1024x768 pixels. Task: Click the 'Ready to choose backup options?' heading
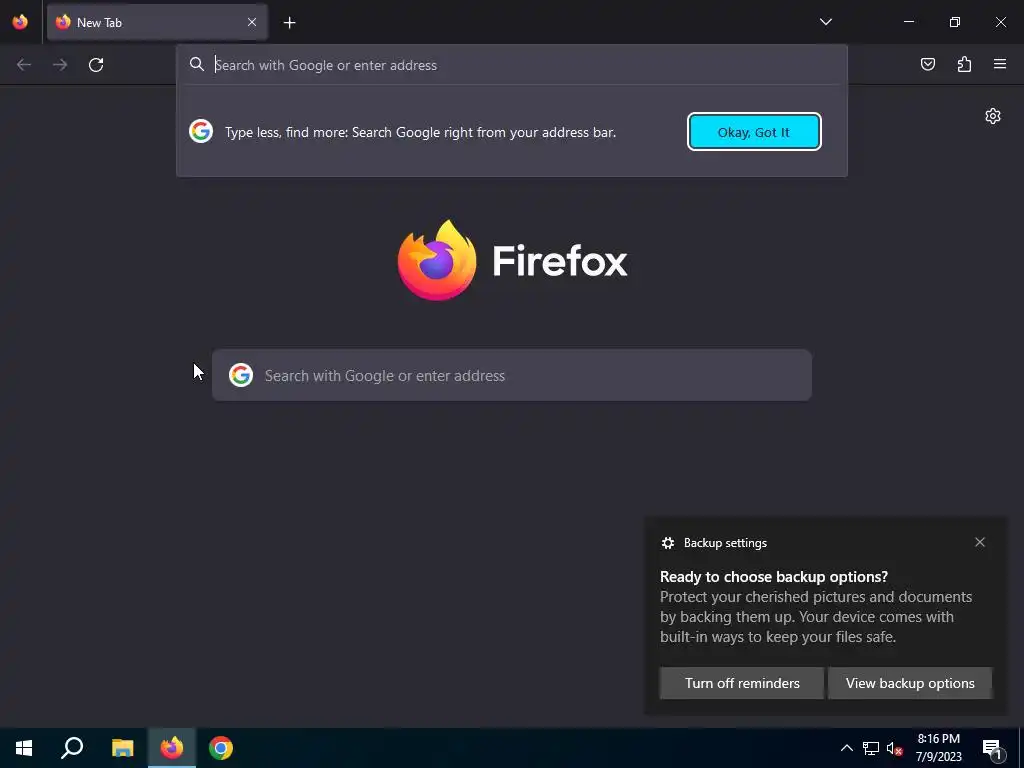[774, 577]
